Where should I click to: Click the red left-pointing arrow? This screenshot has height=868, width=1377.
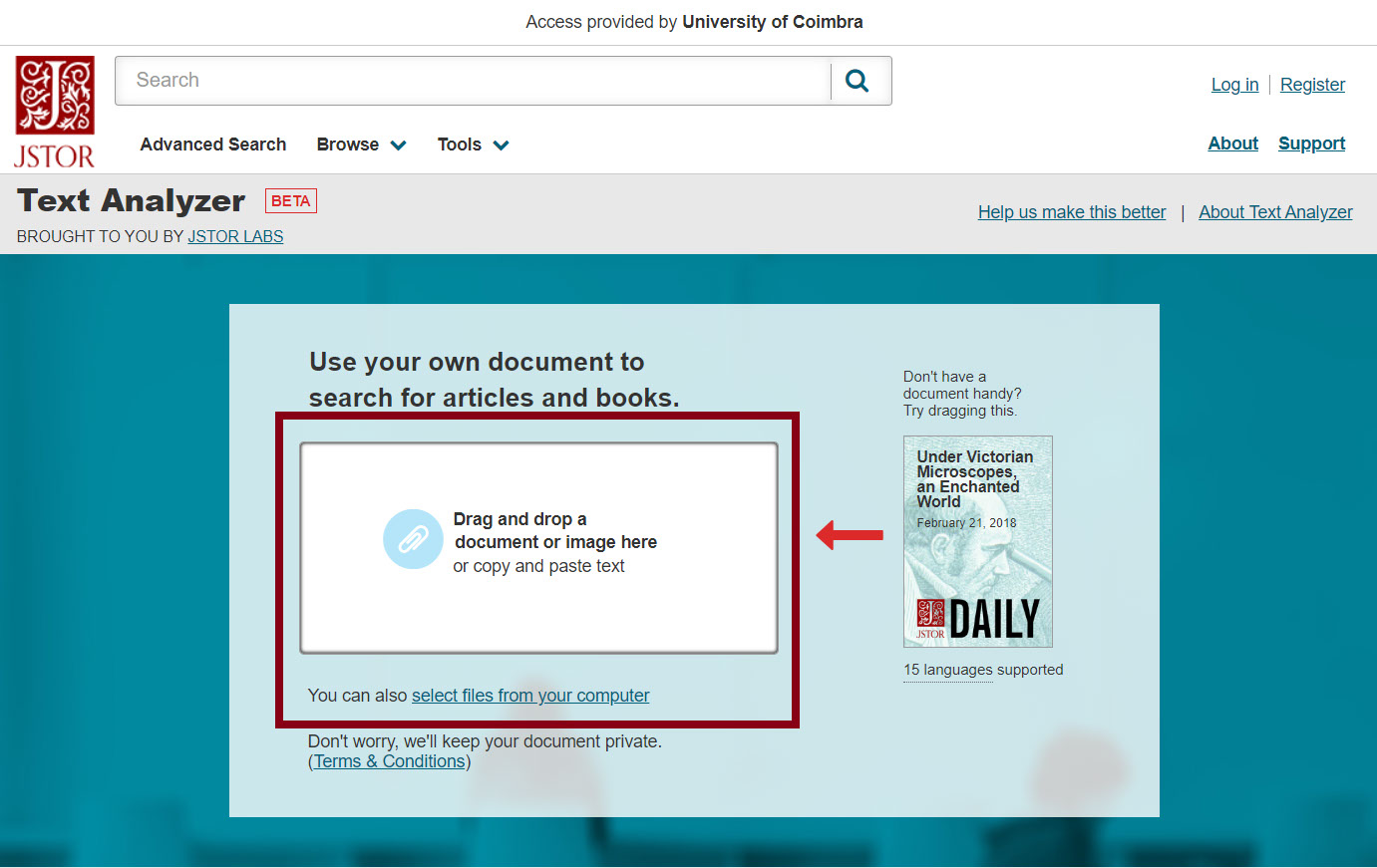coord(850,535)
